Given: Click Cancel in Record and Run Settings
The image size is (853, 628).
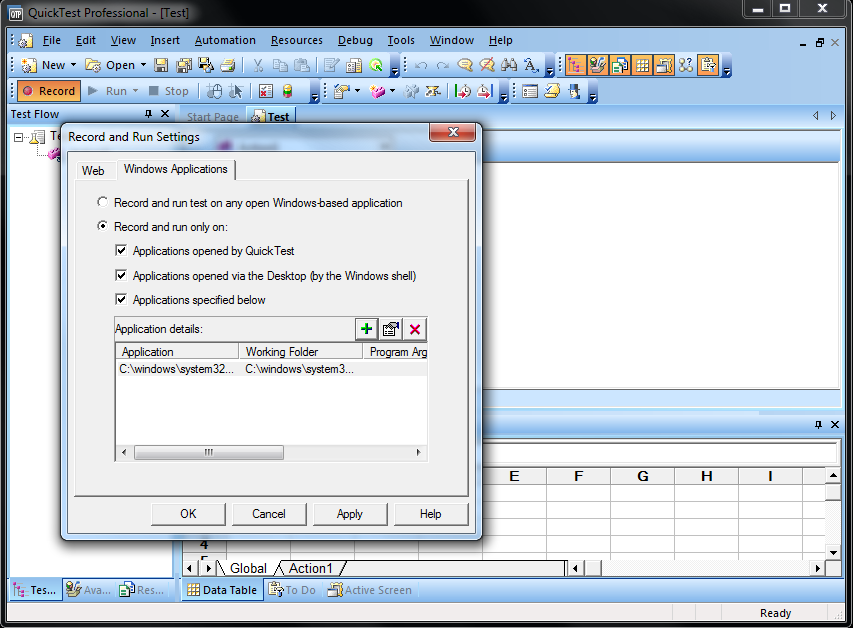Looking at the screenshot, I should point(269,514).
